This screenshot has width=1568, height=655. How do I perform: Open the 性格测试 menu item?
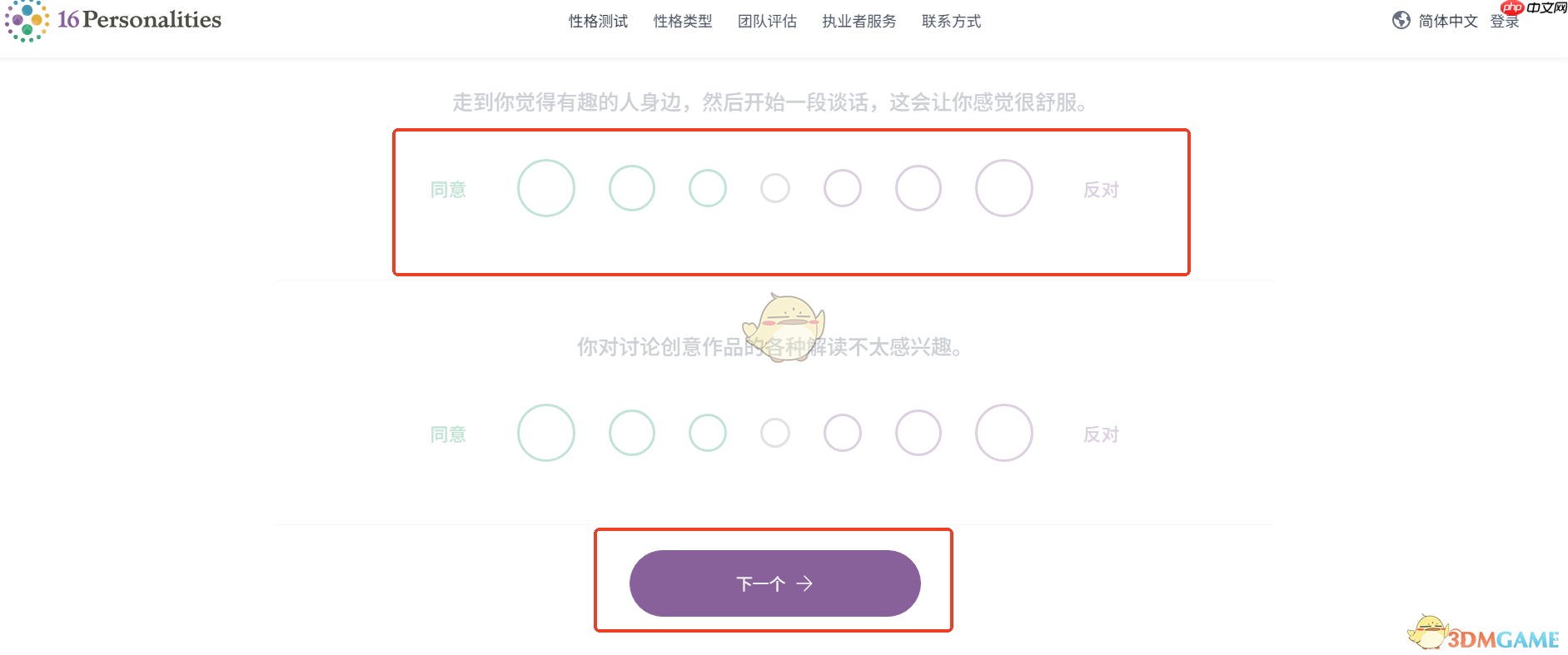[597, 21]
